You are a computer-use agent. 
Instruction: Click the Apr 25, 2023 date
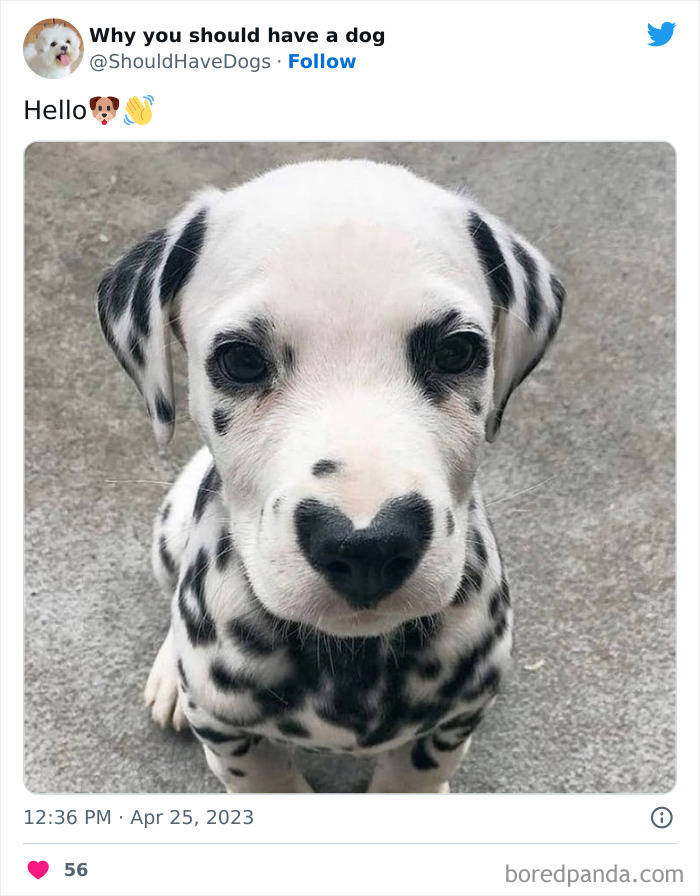click(192, 817)
